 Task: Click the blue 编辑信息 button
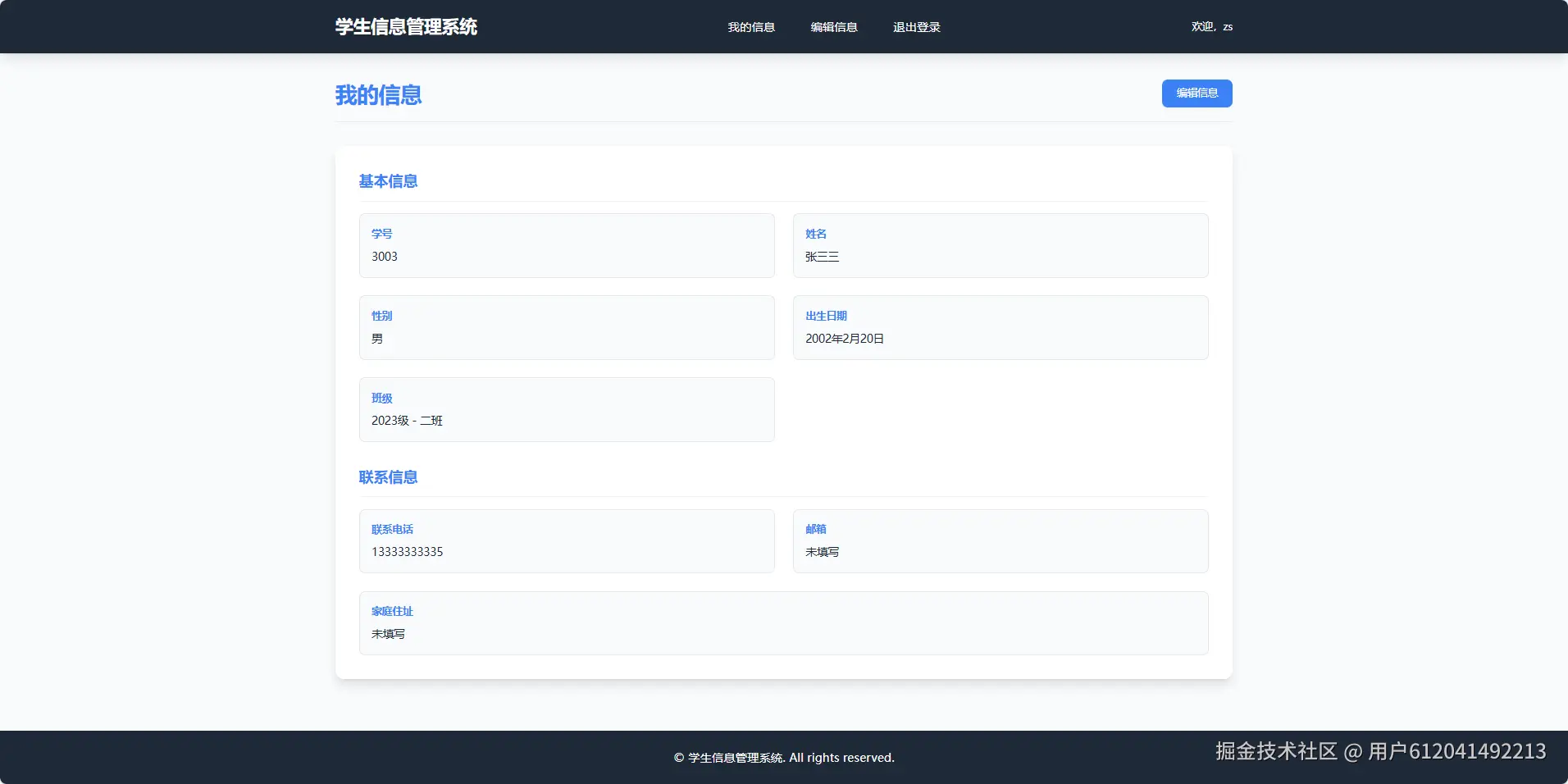click(1196, 93)
